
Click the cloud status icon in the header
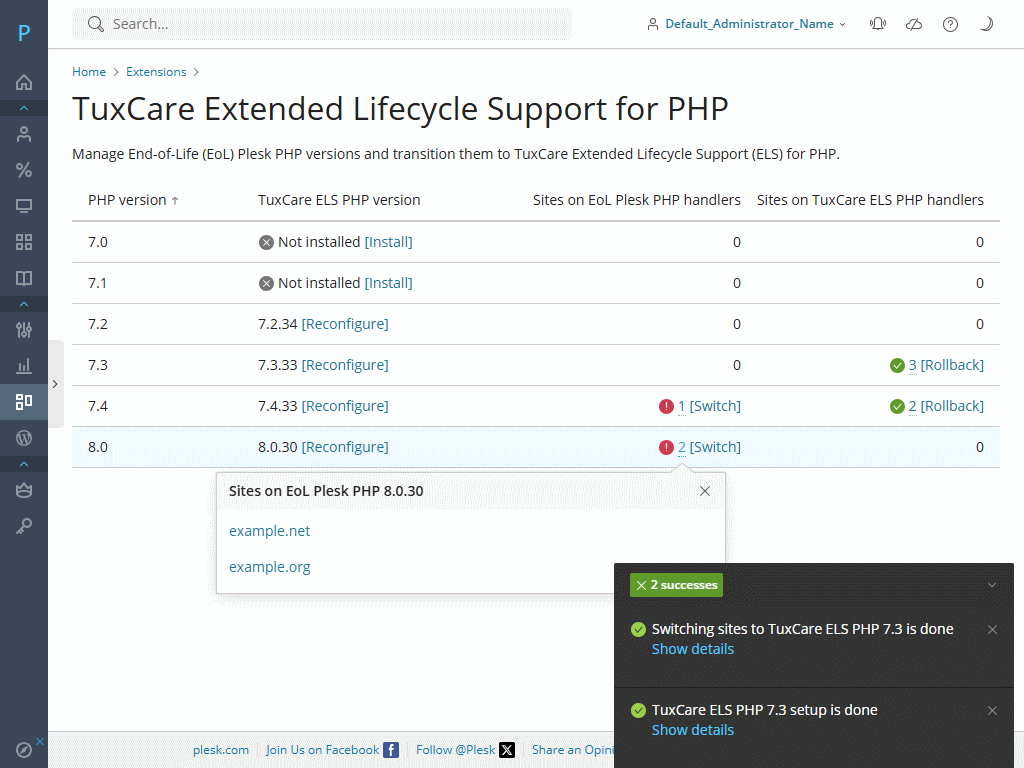point(913,23)
